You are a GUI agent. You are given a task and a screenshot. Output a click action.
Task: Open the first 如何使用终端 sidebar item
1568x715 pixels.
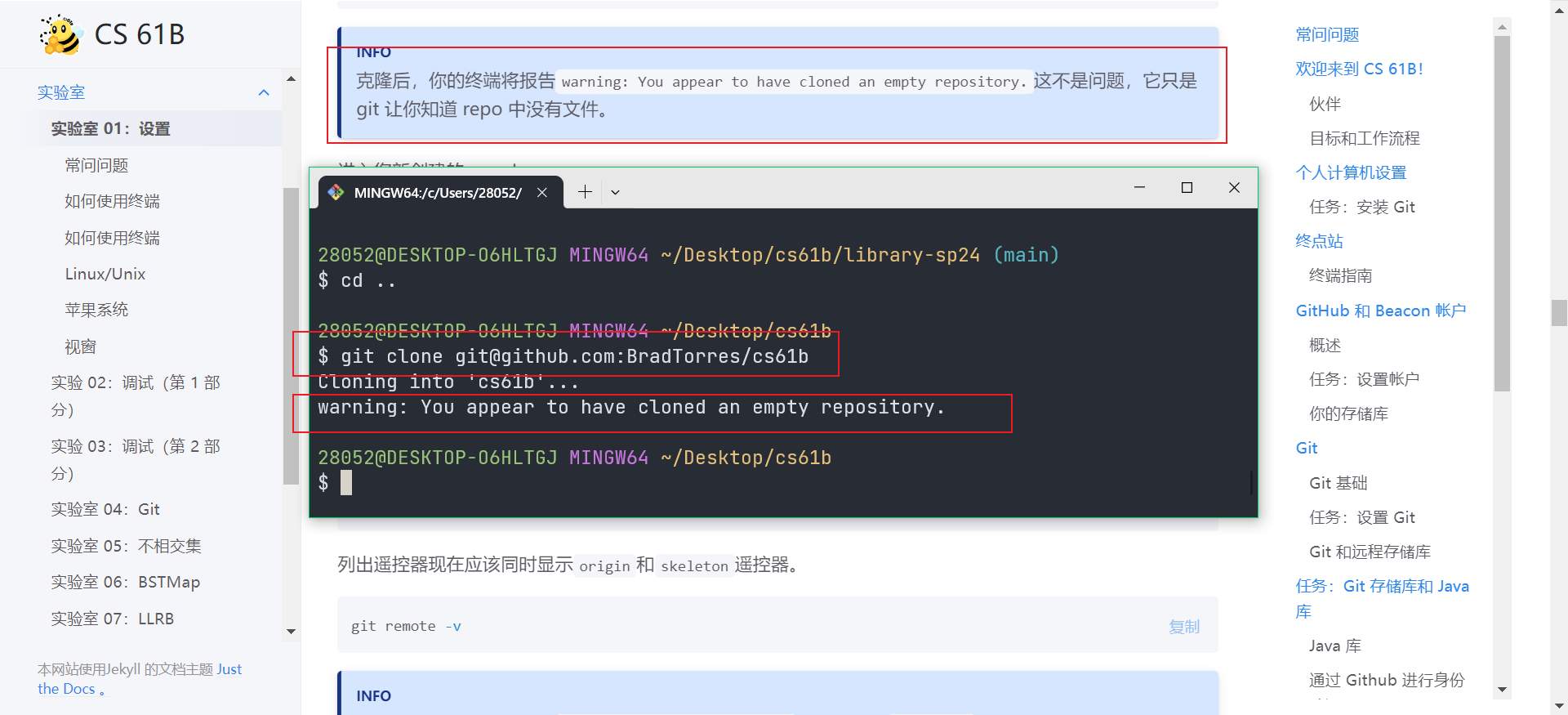pos(112,201)
